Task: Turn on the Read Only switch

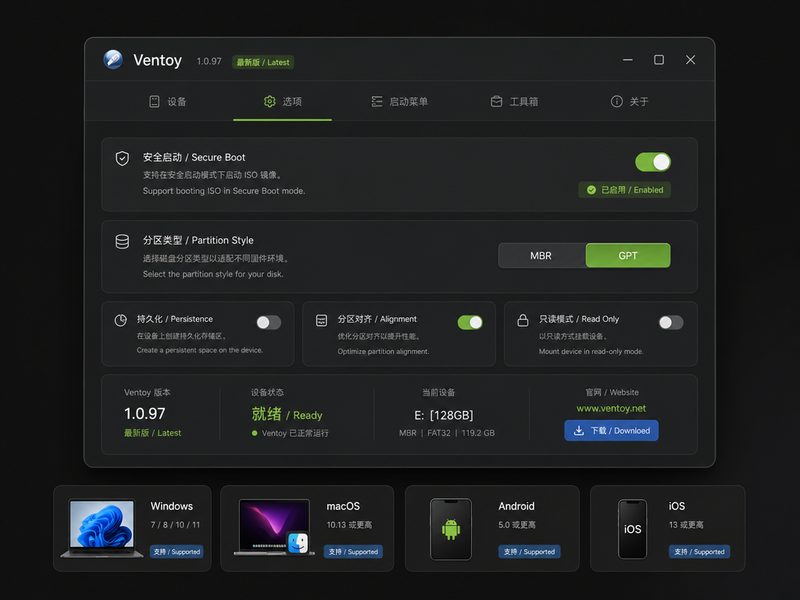Action: point(671,322)
